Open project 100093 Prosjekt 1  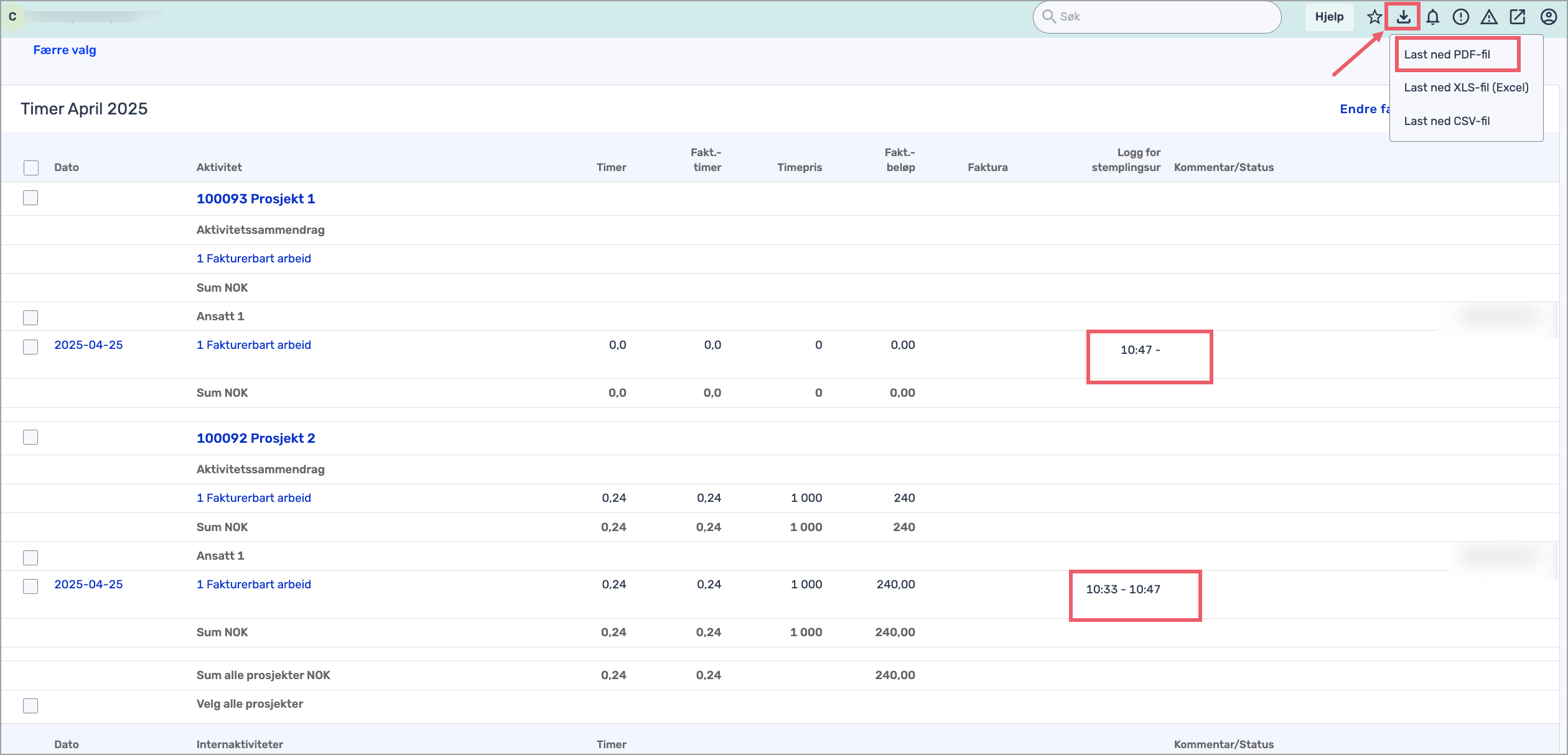(x=256, y=199)
